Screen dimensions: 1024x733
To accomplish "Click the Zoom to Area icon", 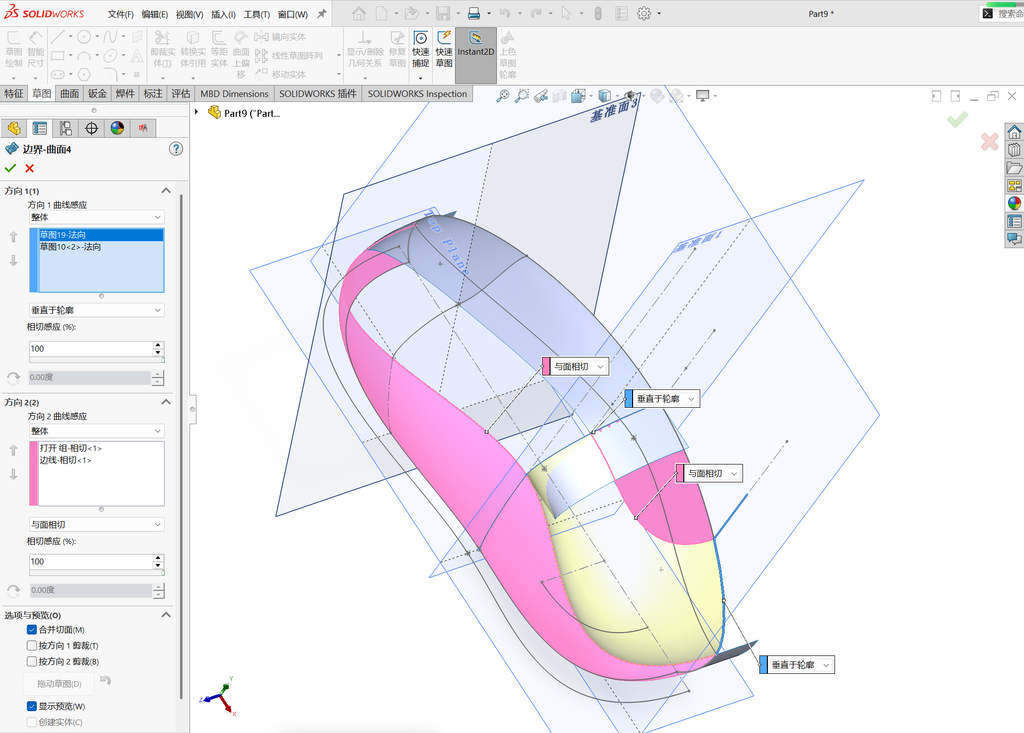I will (x=521, y=96).
